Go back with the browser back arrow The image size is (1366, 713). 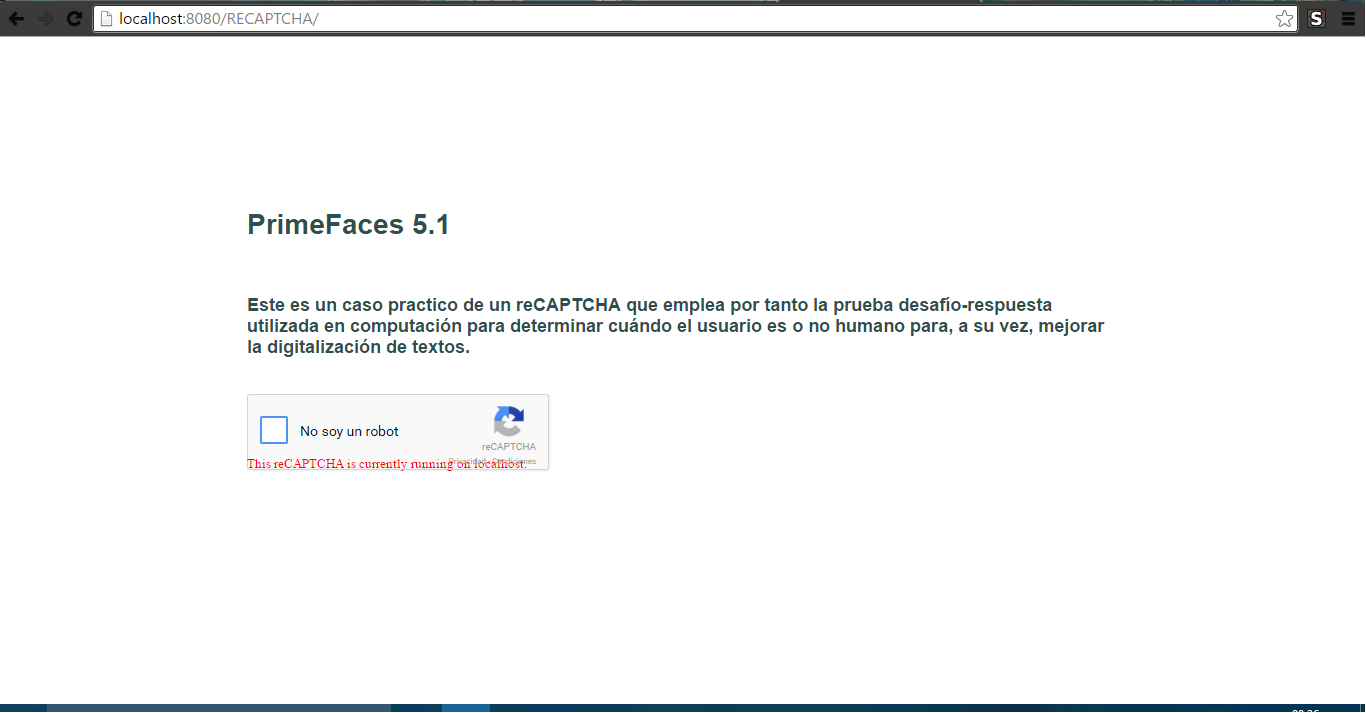click(16, 18)
